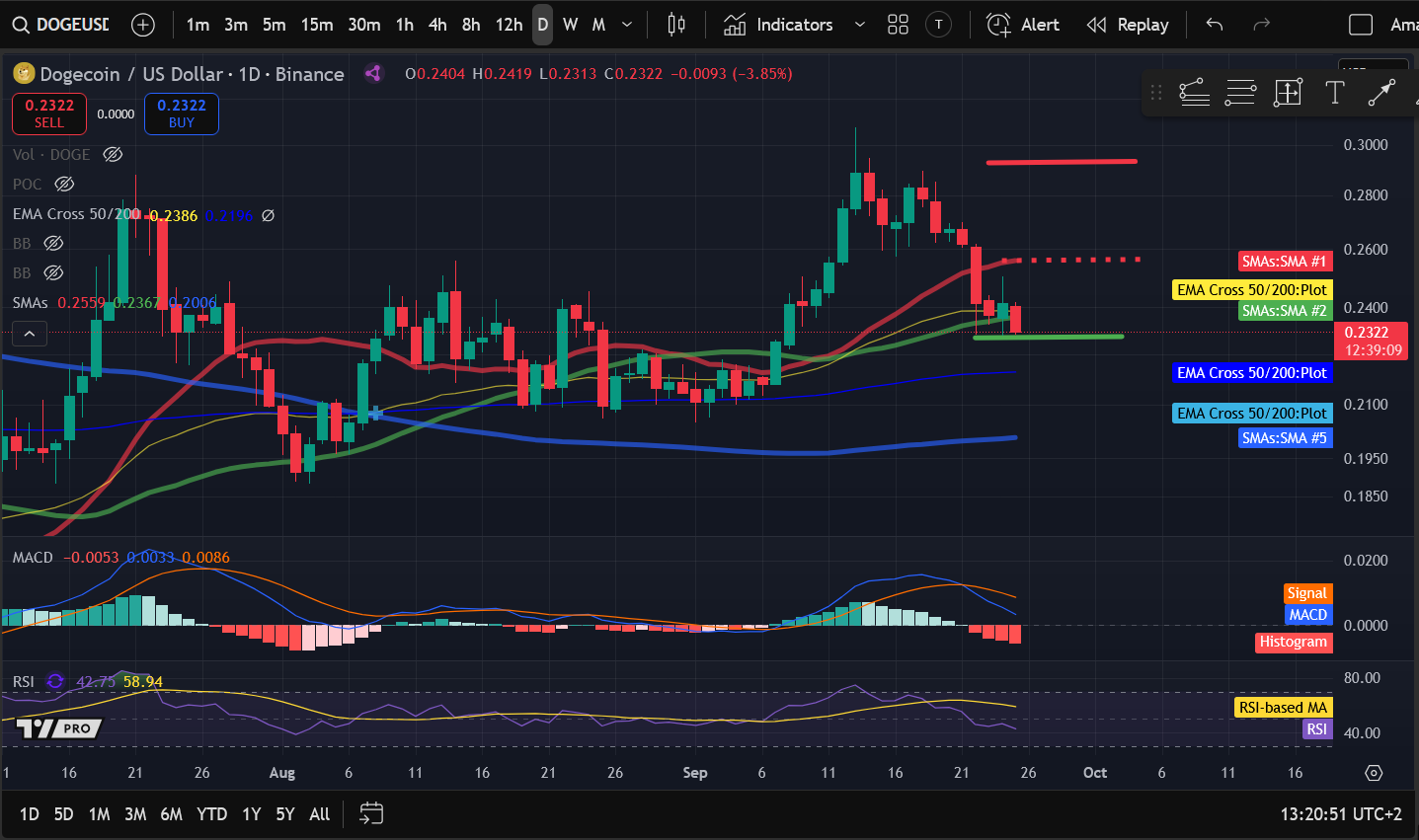The width and height of the screenshot is (1419, 840).
Task: Select the 1m timeframe
Action: (197, 25)
